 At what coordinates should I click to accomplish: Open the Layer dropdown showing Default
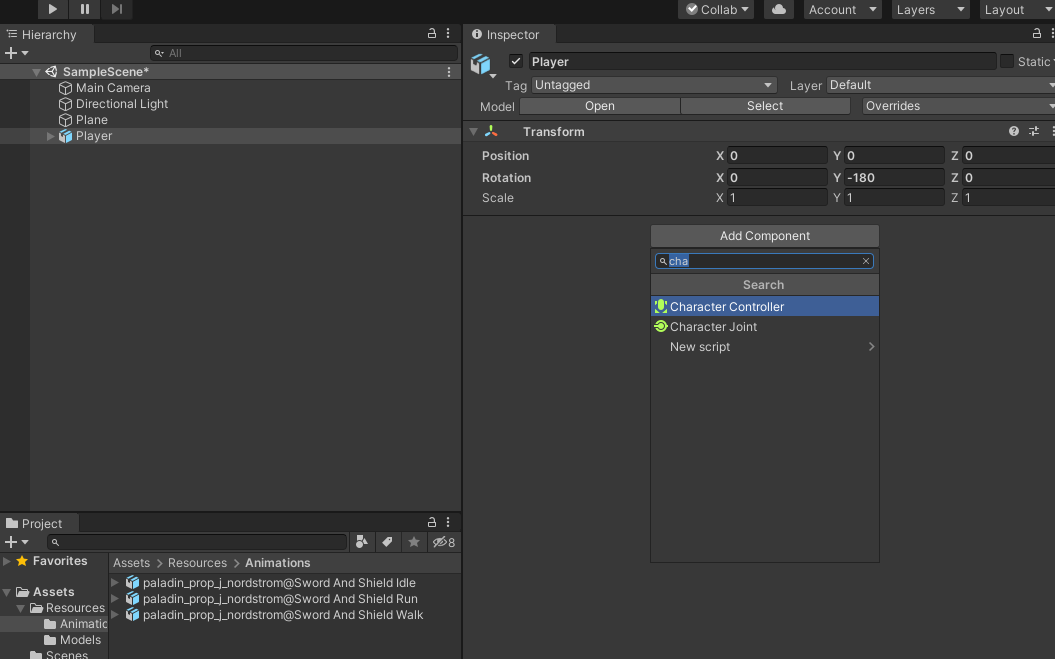pyautogui.click(x=941, y=85)
